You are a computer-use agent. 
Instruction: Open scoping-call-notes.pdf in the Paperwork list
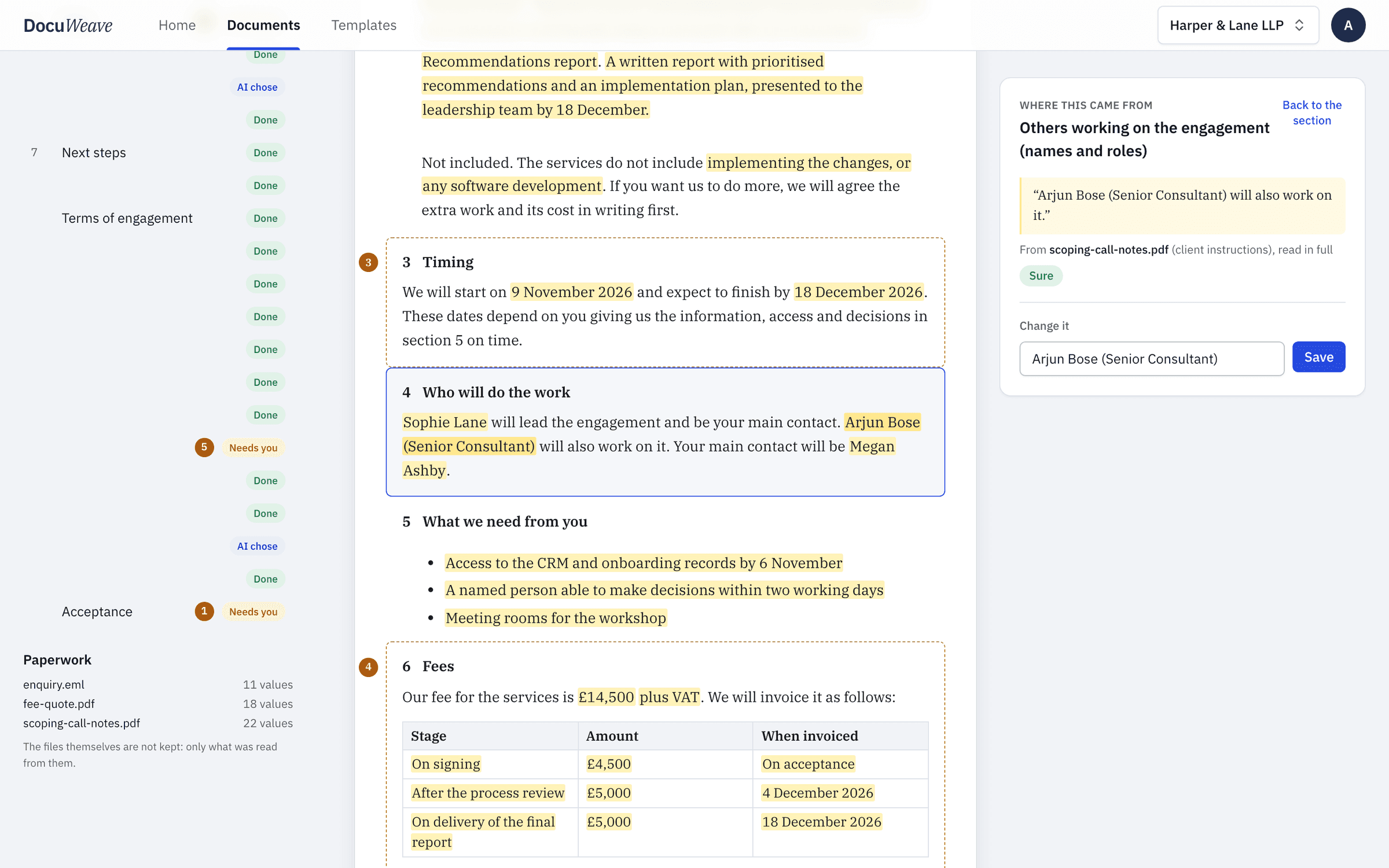(x=82, y=723)
